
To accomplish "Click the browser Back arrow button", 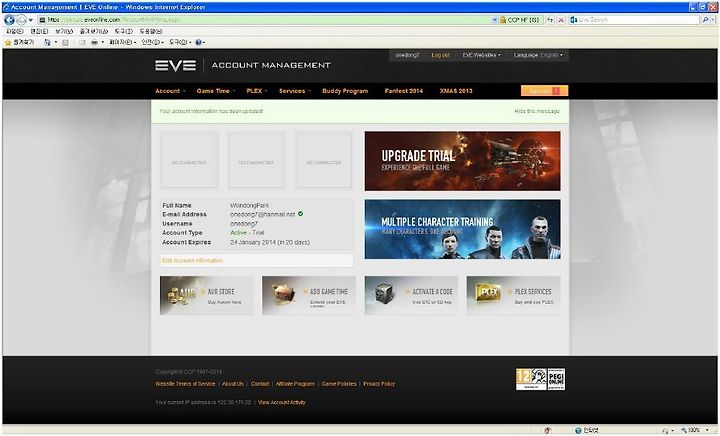I will pyautogui.click(x=9, y=20).
